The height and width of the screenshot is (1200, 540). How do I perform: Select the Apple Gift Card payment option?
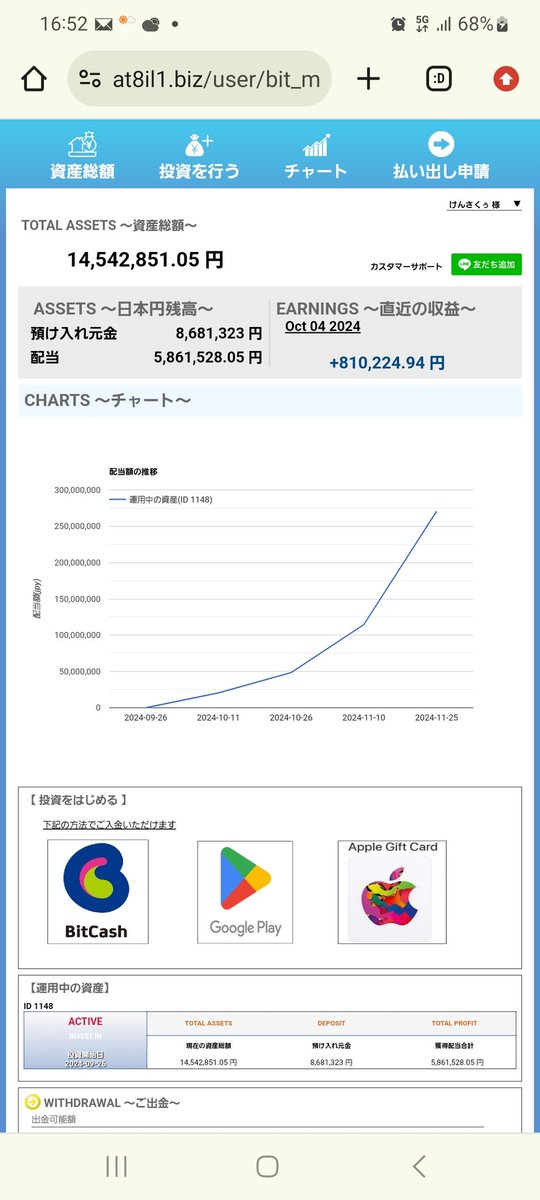(x=391, y=891)
